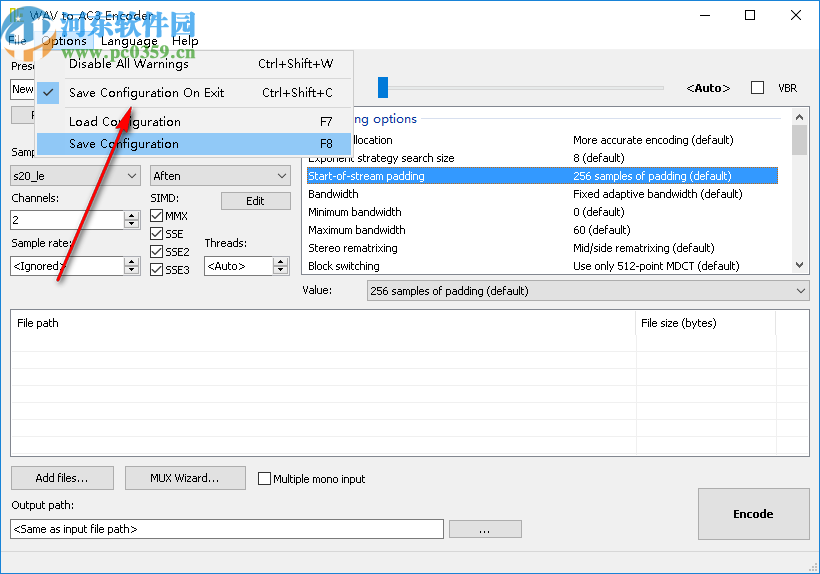
Task: Select Start-of-stream padding option row
Action: (542, 176)
